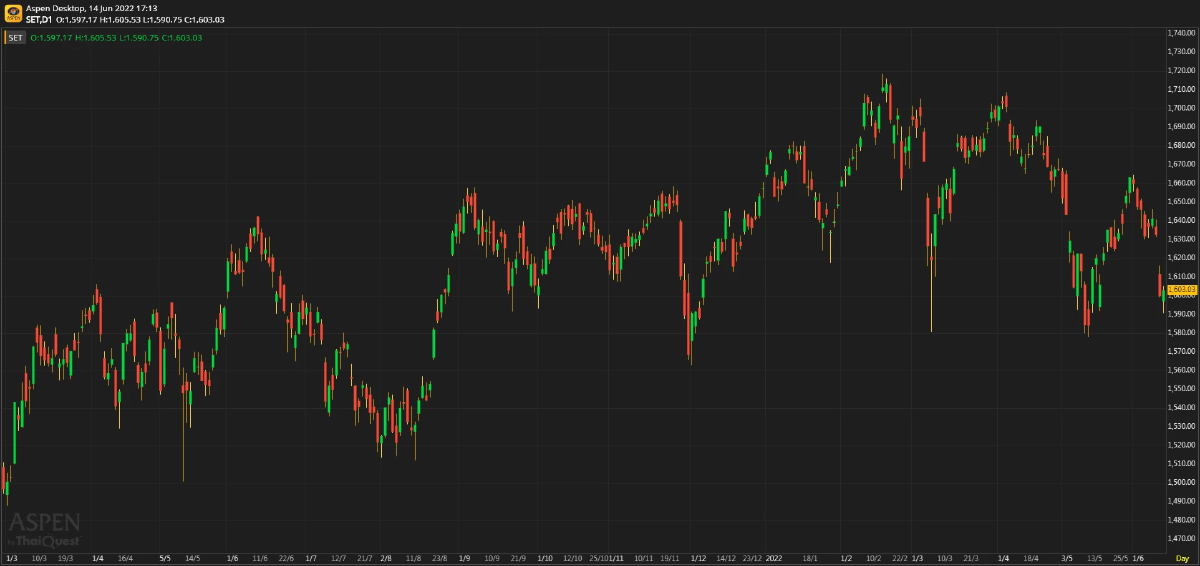Screen dimensions: 1200x566
Task: Click the 14/12 date on time axis
Action: pyautogui.click(x=726, y=558)
